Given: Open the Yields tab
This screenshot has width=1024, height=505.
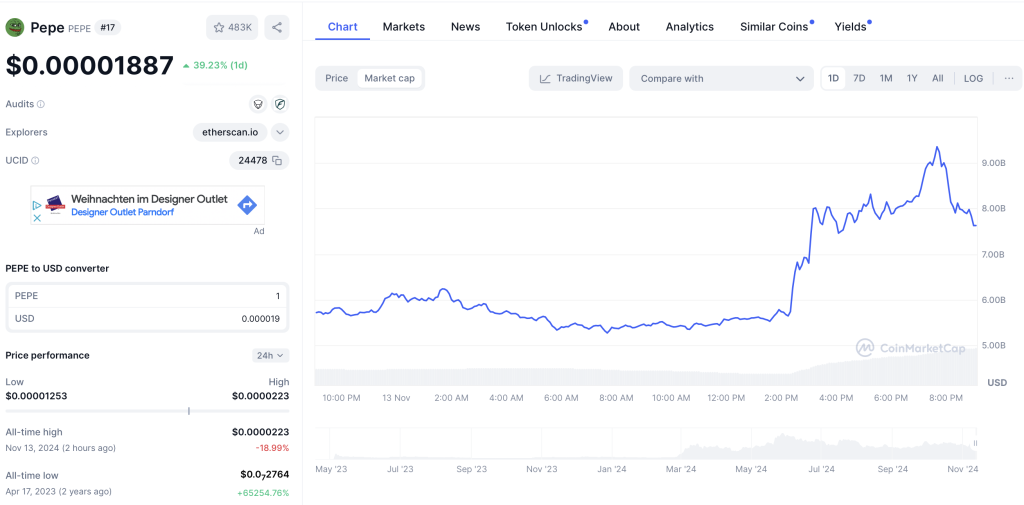Looking at the screenshot, I should pos(850,27).
